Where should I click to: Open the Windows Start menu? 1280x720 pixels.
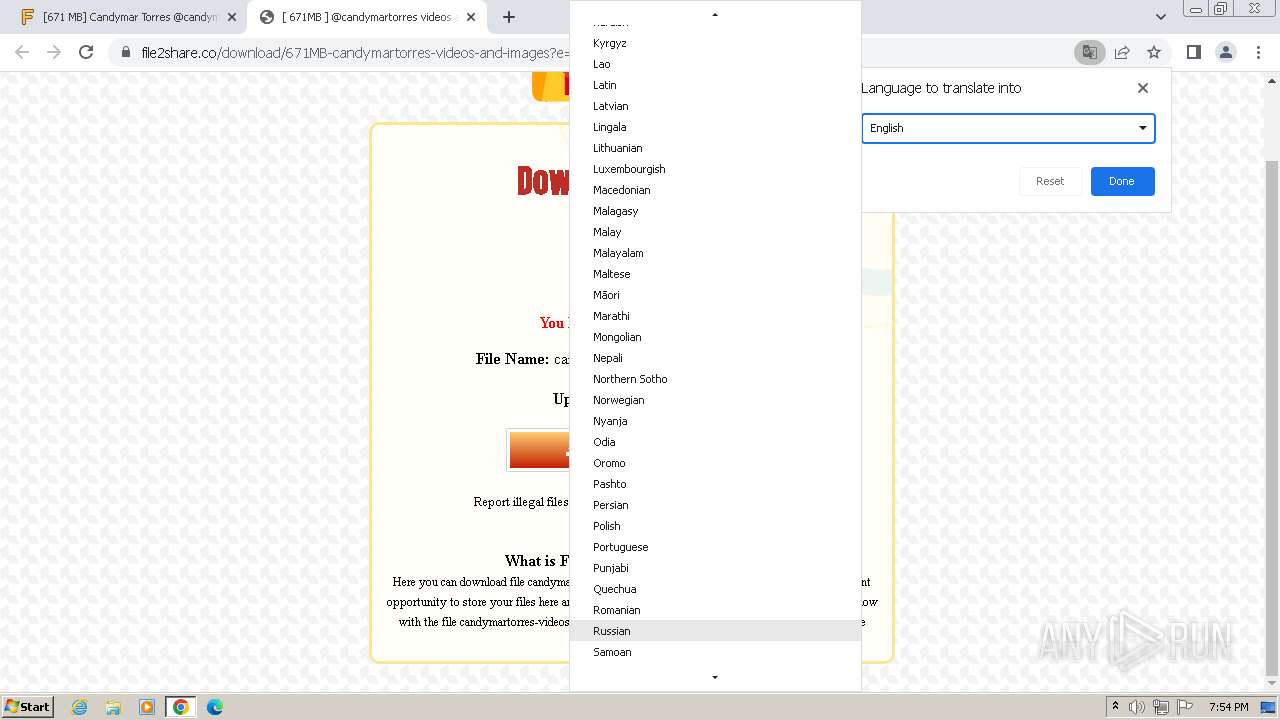(x=27, y=706)
